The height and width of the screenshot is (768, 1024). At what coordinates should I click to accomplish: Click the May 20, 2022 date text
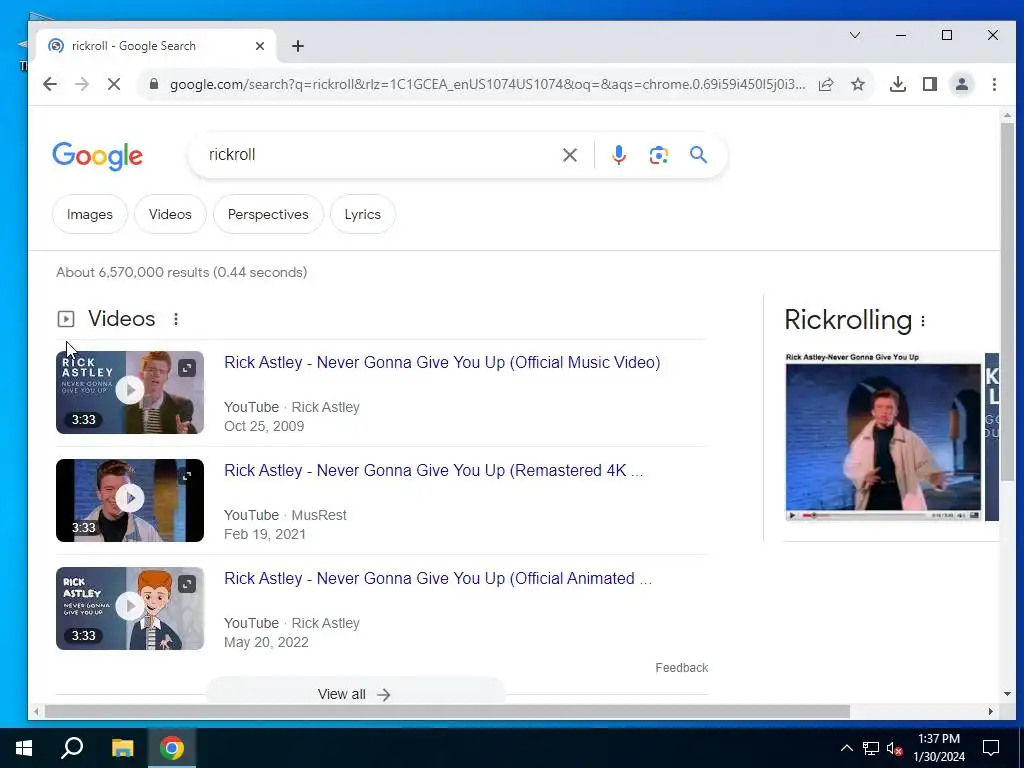click(266, 643)
